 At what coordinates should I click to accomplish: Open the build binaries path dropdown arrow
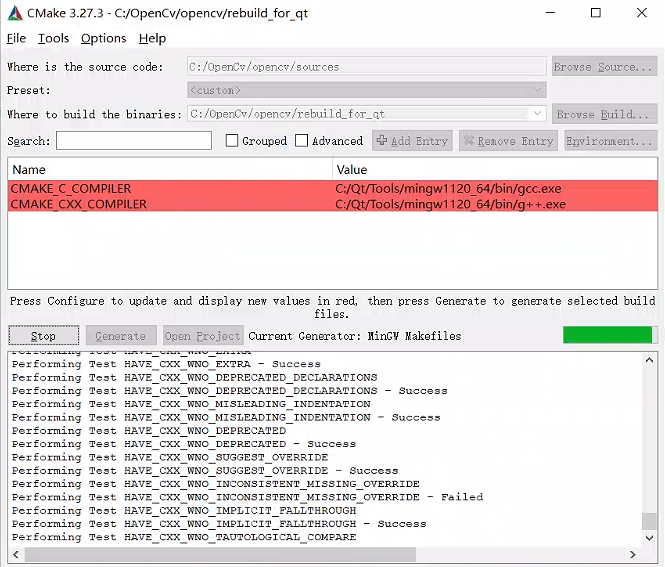[x=537, y=114]
